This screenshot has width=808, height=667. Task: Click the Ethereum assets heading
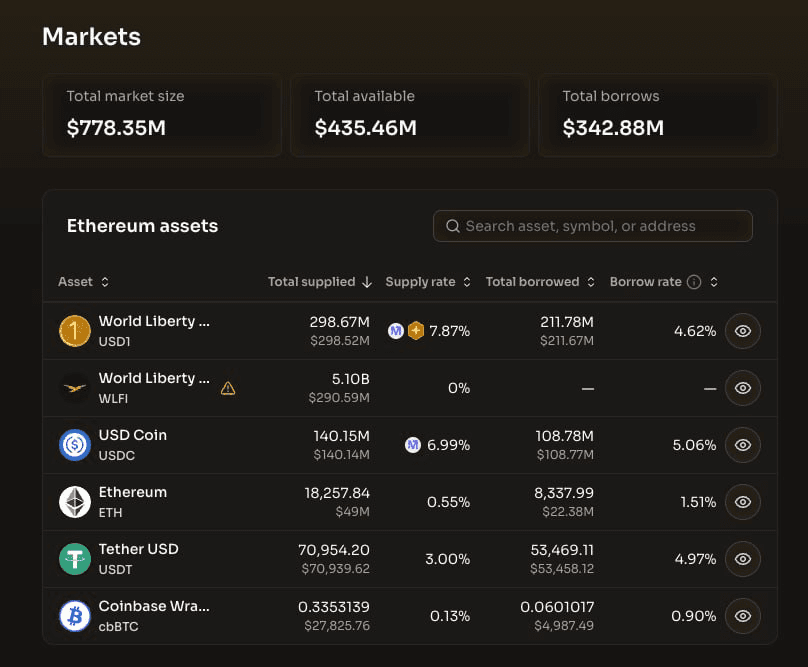click(x=142, y=226)
